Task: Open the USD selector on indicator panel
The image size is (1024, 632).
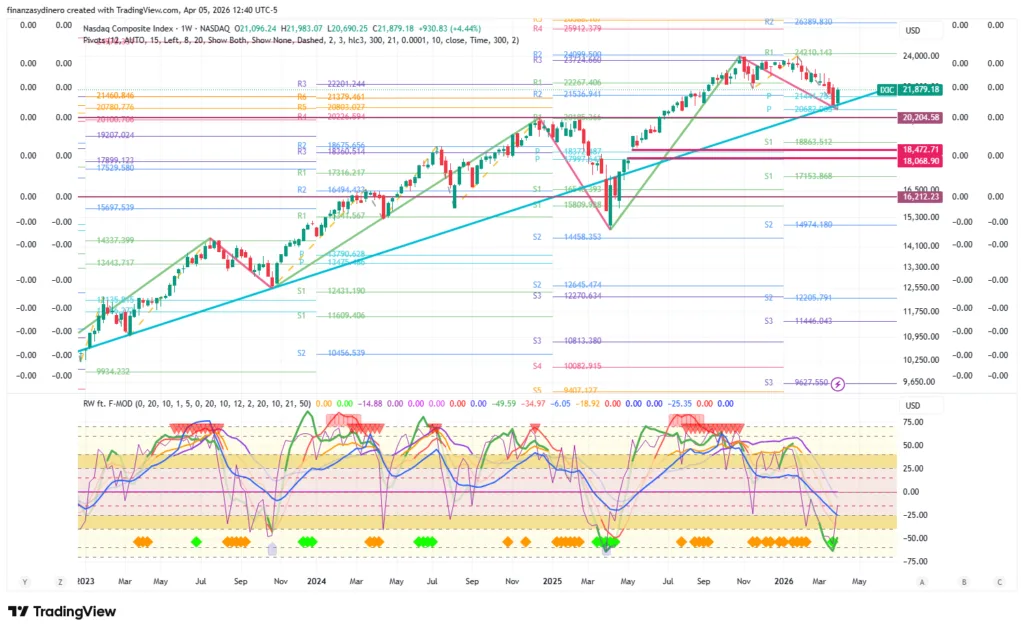Action: [x=912, y=406]
